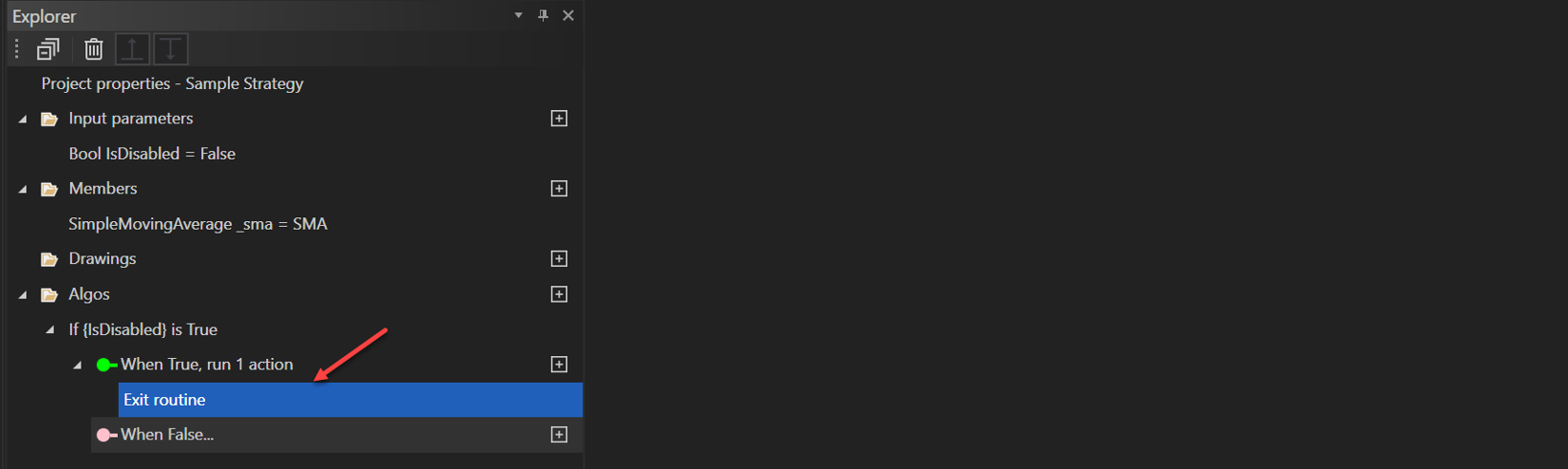
Task: Select the Bool IsDisabled = False parameter
Action: click(151, 154)
